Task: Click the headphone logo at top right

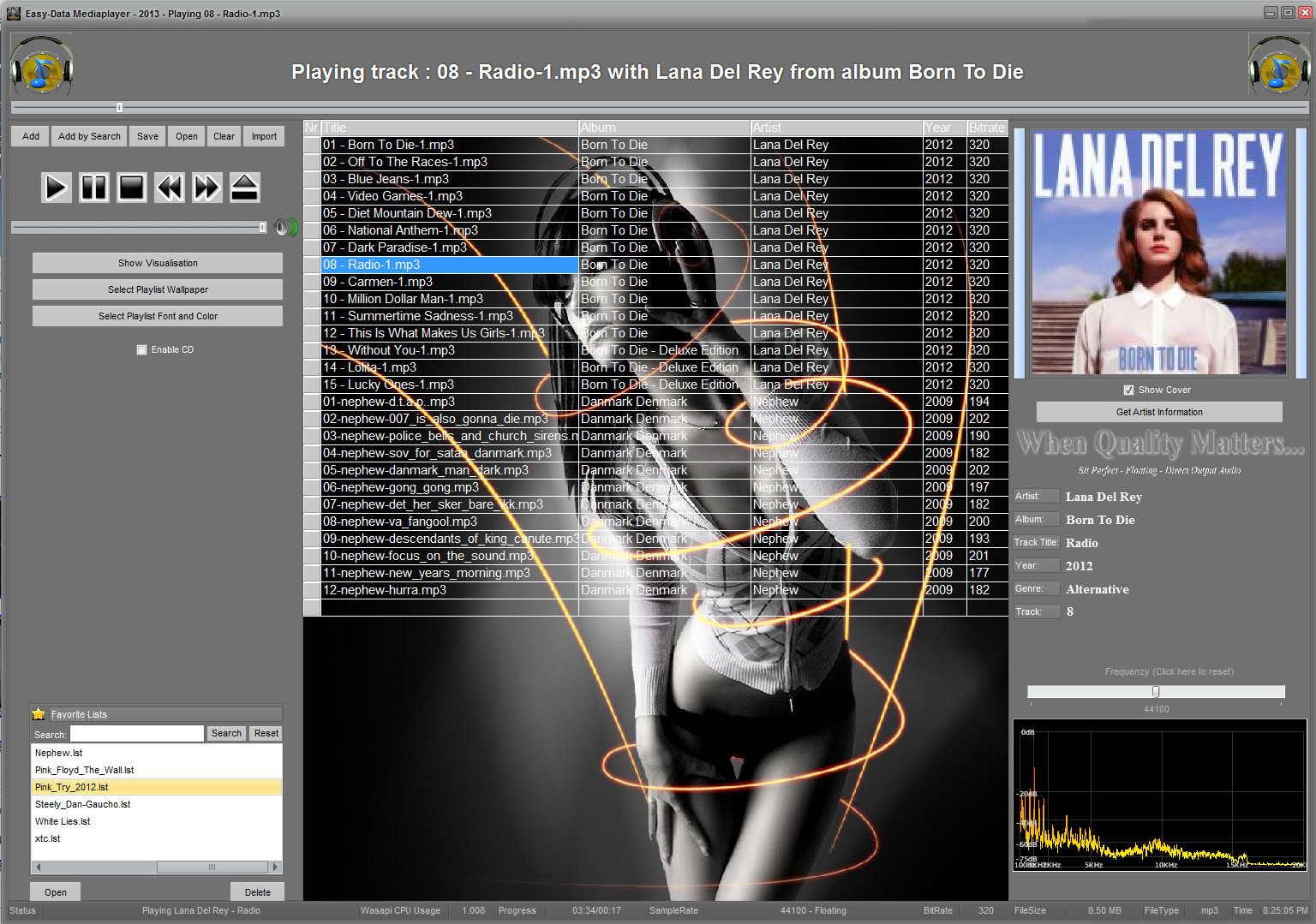Action: pos(1279,66)
